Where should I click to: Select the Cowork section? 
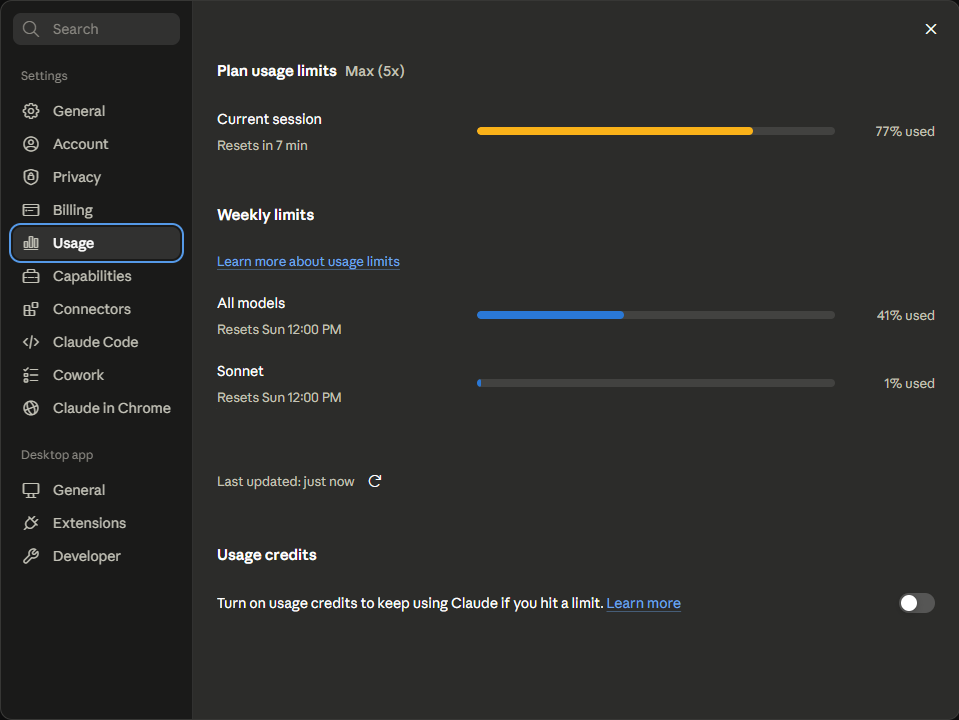78,375
